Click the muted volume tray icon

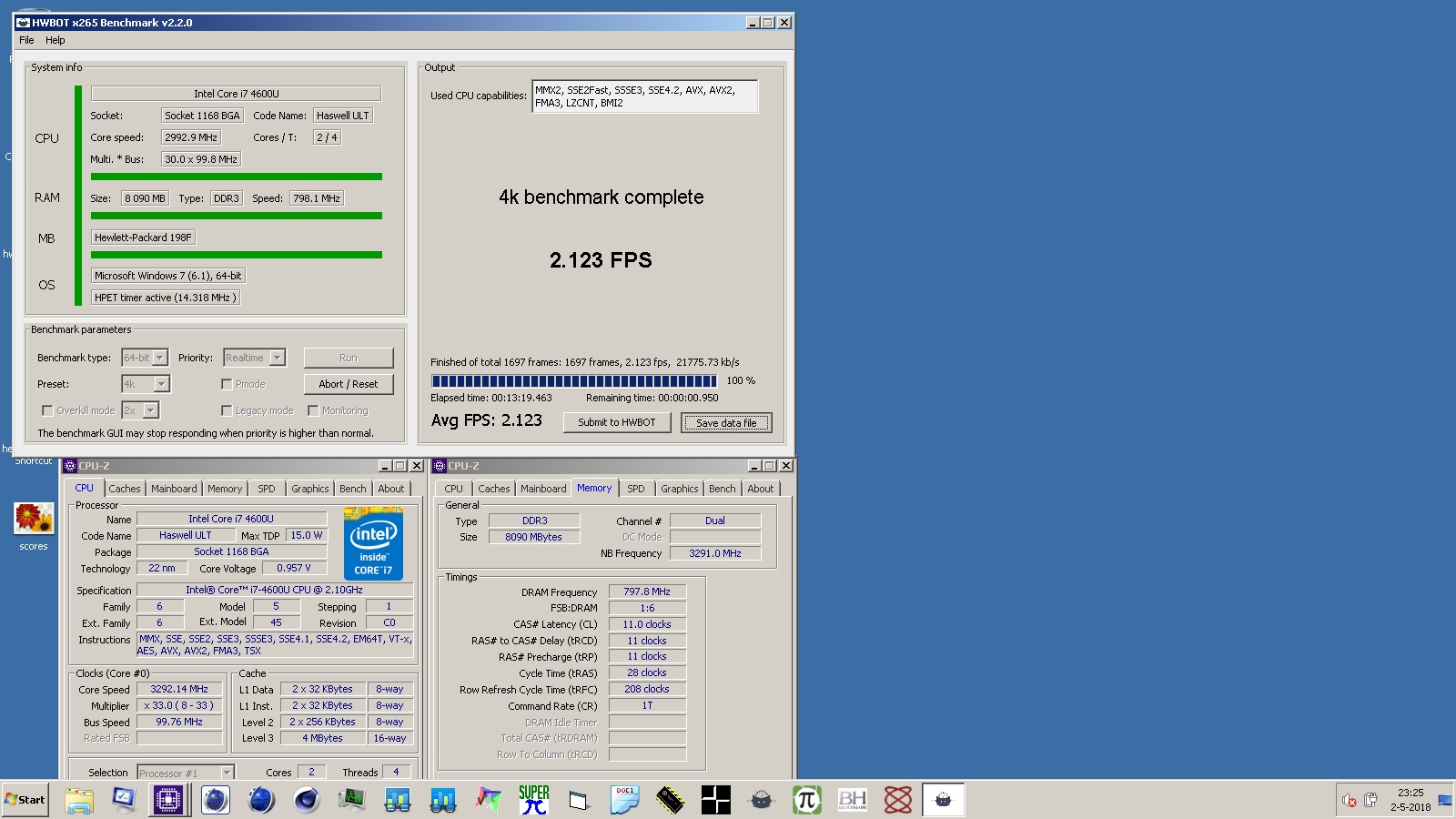pyautogui.click(x=1350, y=801)
